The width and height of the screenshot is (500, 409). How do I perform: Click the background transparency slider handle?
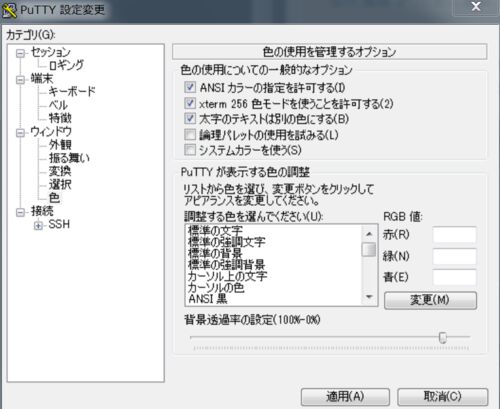coord(443,337)
